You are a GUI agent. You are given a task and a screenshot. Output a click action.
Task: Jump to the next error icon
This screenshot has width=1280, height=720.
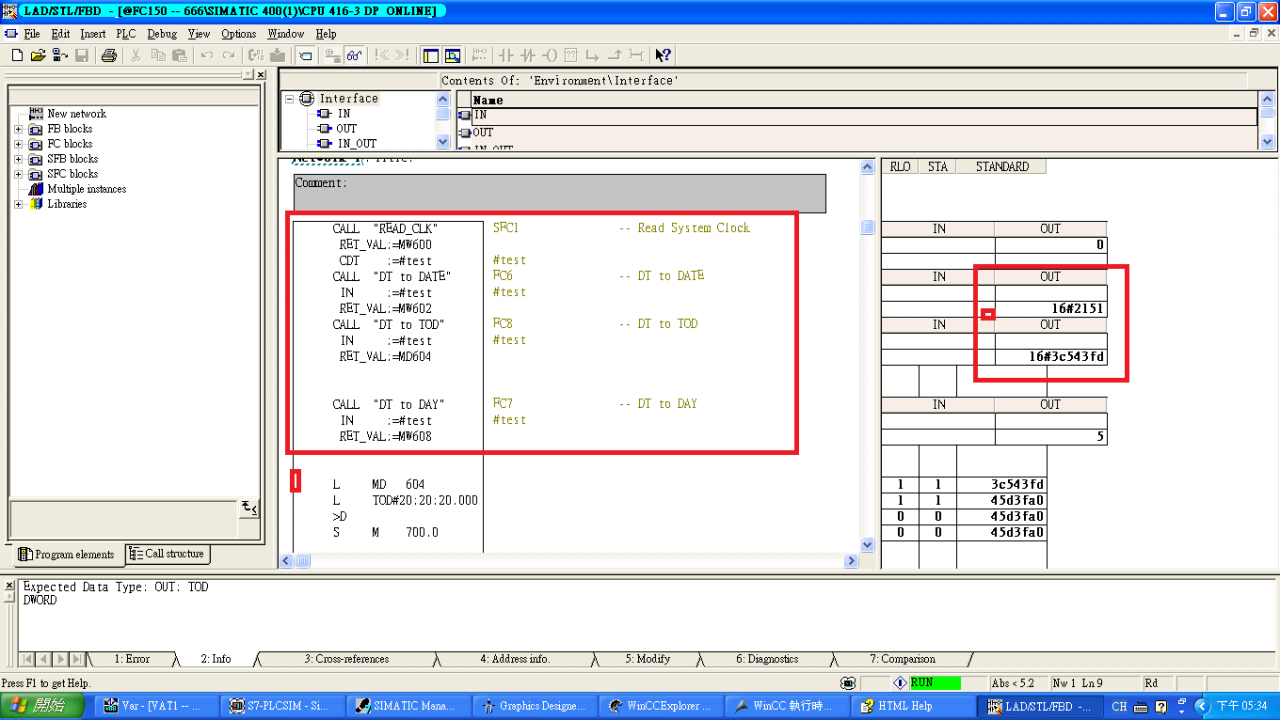pos(402,55)
